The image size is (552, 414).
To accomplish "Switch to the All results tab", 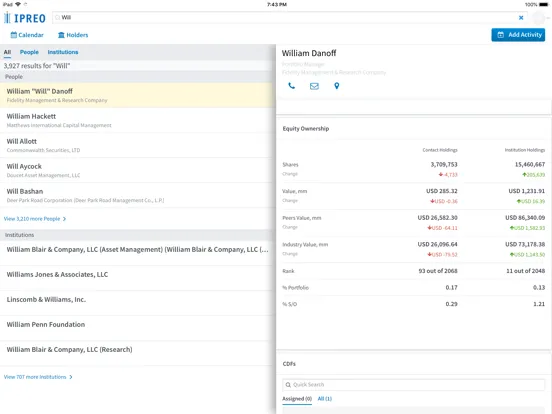I will 7,52.
